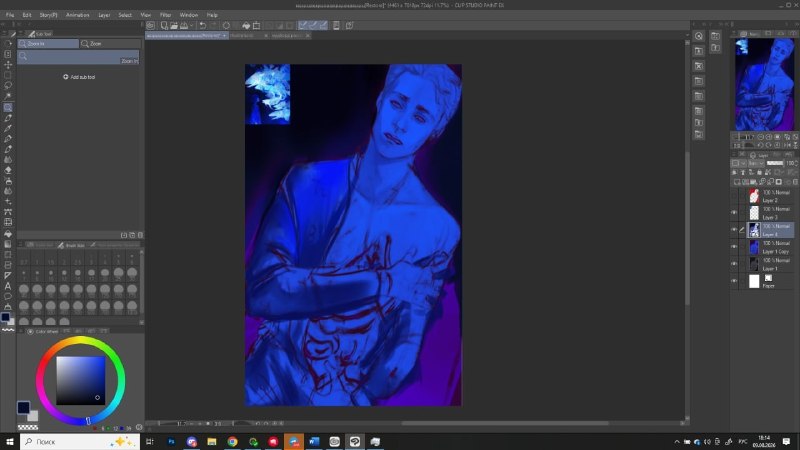This screenshot has width=800, height=450.
Task: Open the save icon dropdown arrow
Action: coord(191,26)
